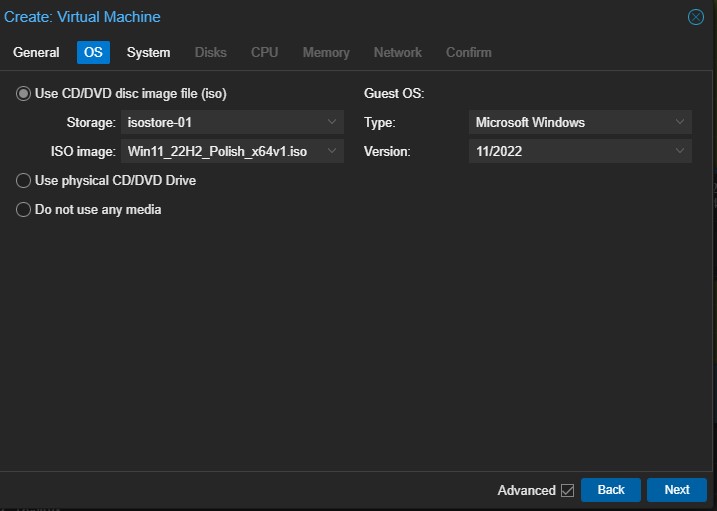The height and width of the screenshot is (511, 717).
Task: Toggle the Advanced checkbox
Action: (x=567, y=490)
